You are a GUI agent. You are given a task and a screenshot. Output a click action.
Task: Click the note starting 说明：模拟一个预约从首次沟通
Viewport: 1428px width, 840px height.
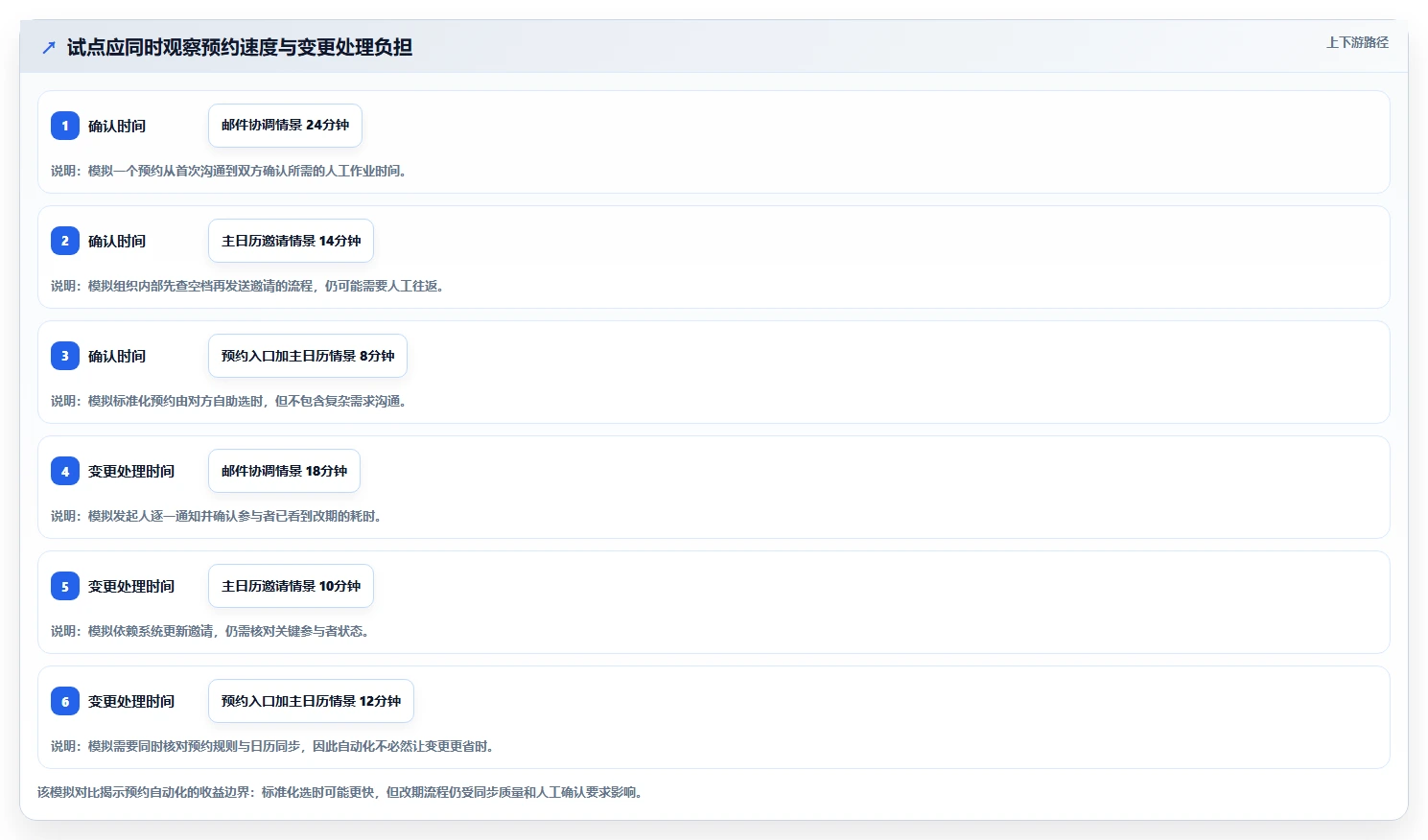click(x=231, y=171)
